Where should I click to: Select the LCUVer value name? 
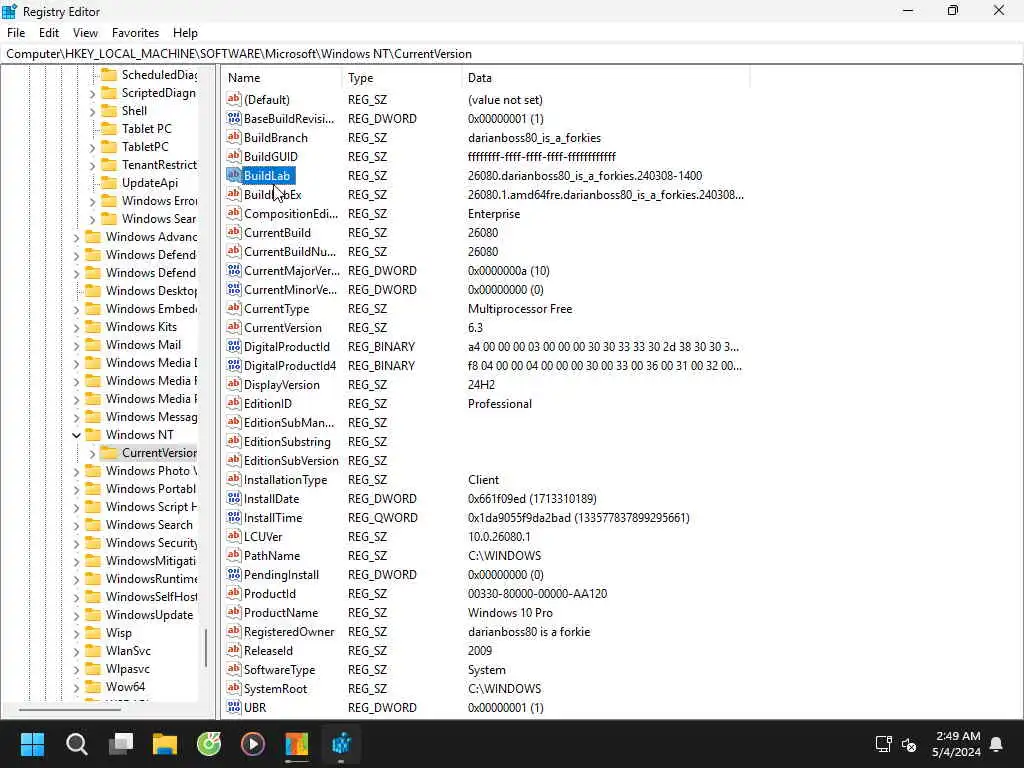[263, 536]
